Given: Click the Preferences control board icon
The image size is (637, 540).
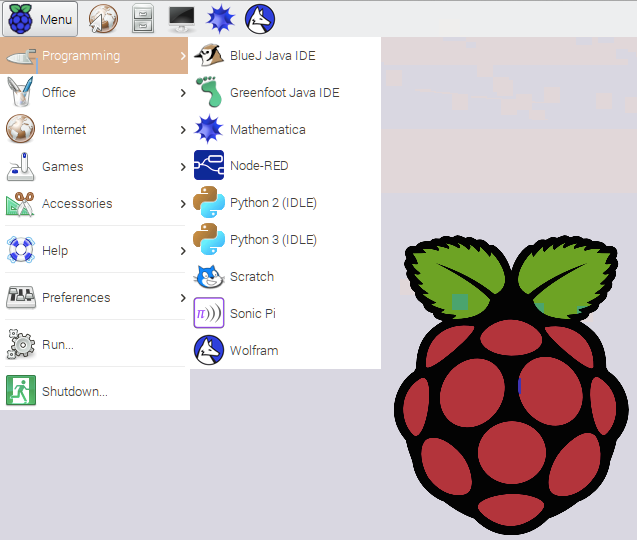Looking at the screenshot, I should pyautogui.click(x=20, y=297).
